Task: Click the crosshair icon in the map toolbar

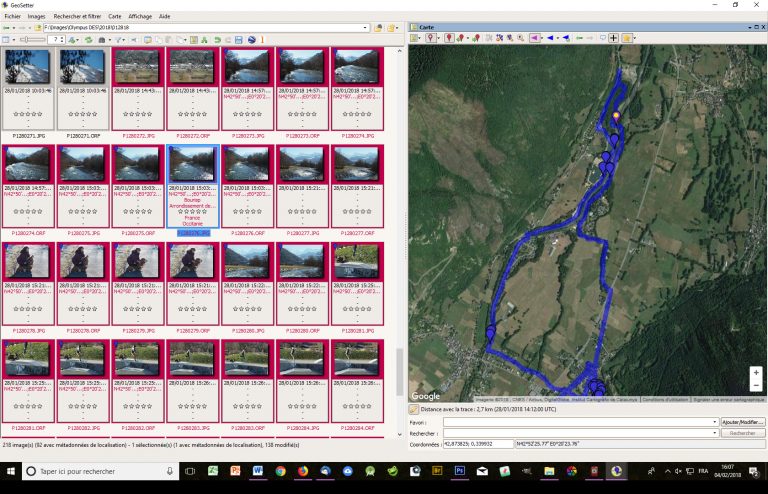Action: [x=614, y=38]
